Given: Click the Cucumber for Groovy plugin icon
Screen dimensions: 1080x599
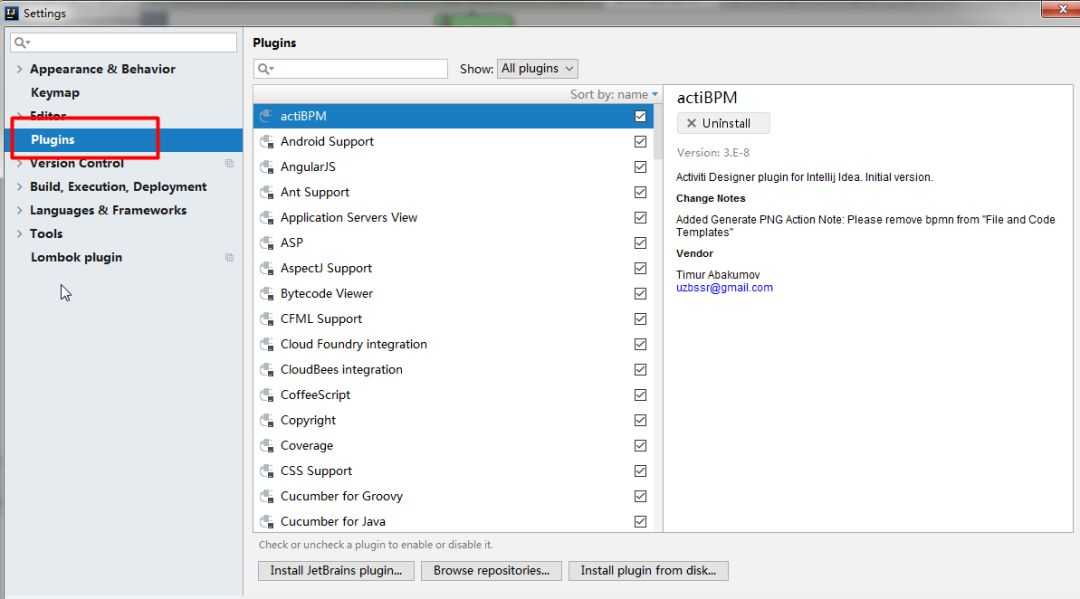Looking at the screenshot, I should (267, 496).
